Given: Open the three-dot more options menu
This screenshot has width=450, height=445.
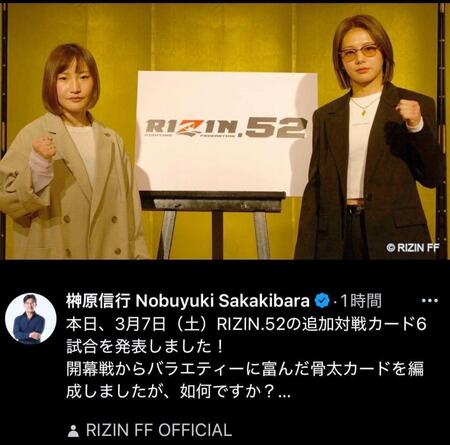Looking at the screenshot, I should 430,301.
